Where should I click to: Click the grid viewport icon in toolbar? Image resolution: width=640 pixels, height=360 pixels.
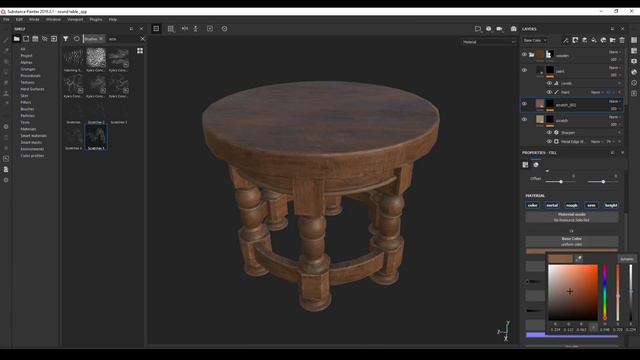coord(171,29)
